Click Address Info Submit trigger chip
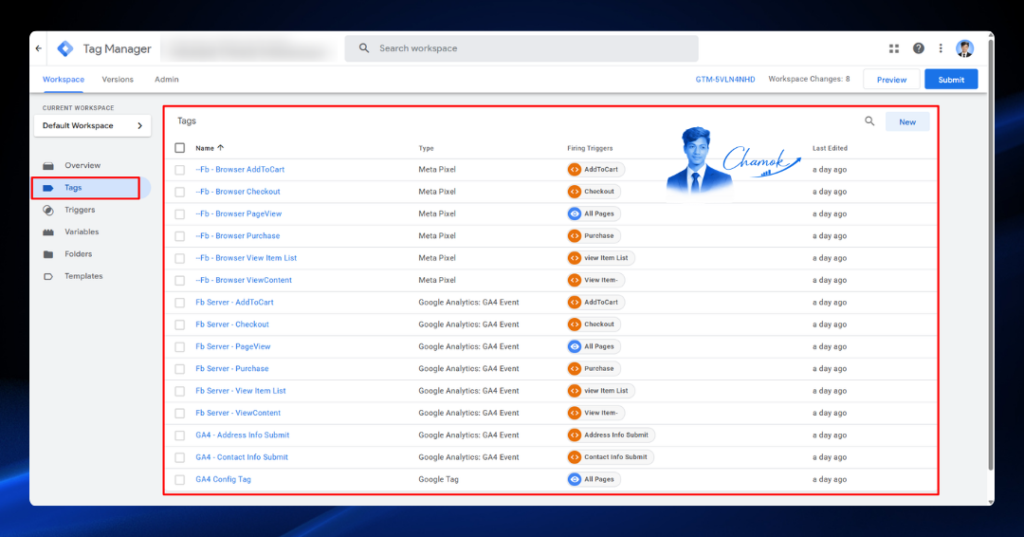The height and width of the screenshot is (537, 1024). coord(611,435)
